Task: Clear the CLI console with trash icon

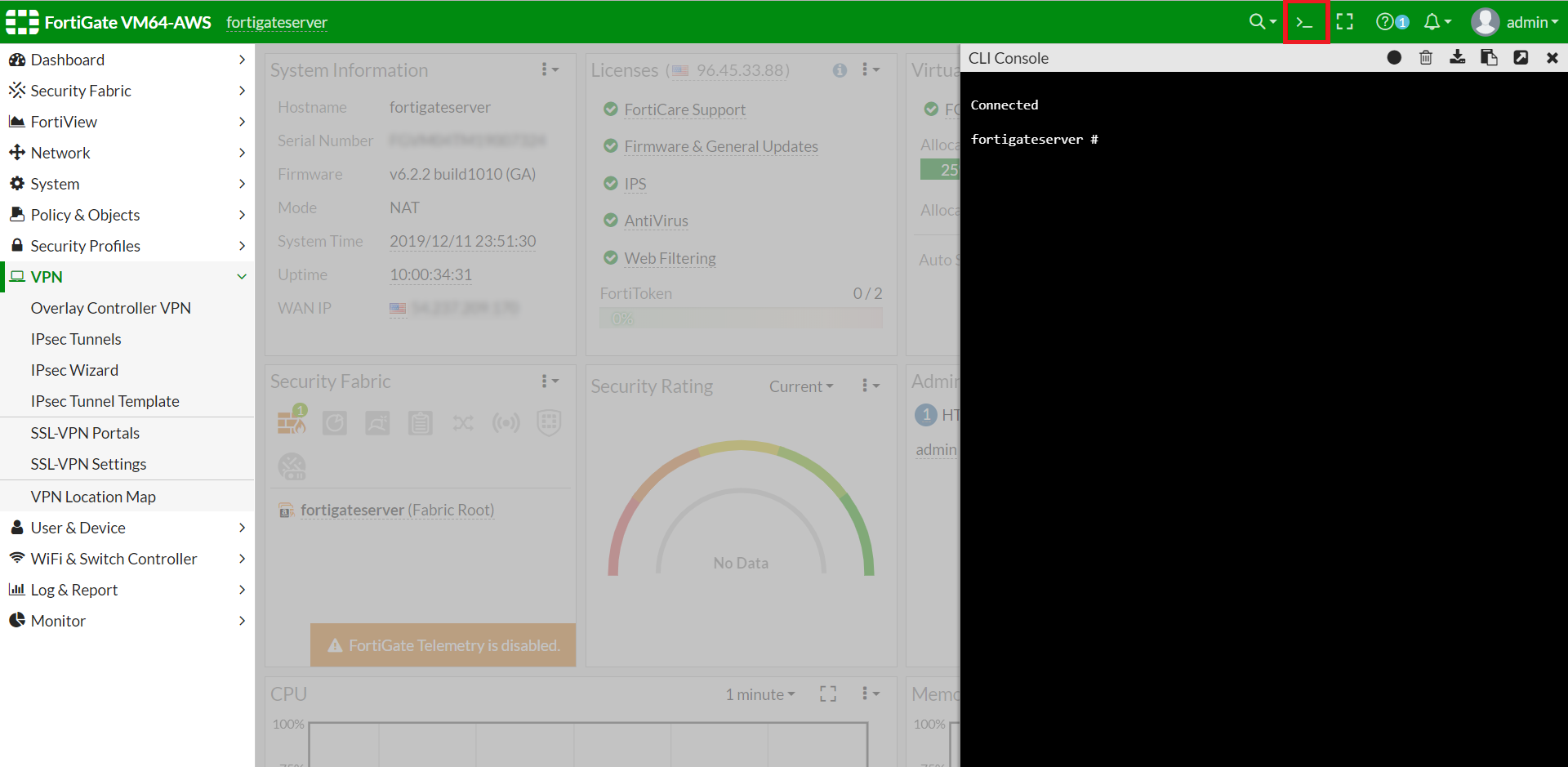Action: 1425,58
